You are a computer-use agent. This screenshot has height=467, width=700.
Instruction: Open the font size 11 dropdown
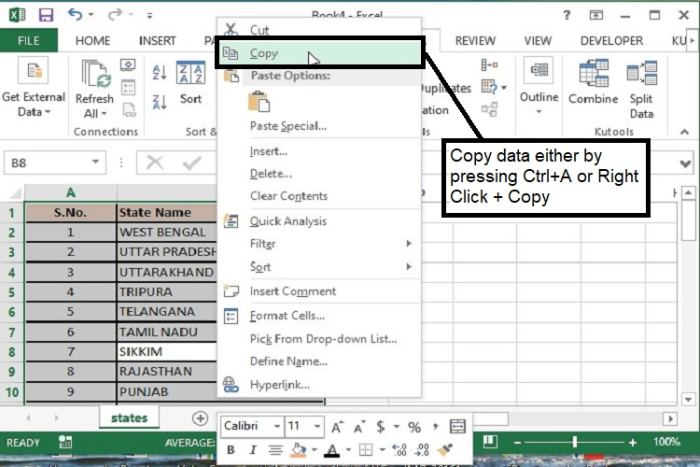coord(317,426)
